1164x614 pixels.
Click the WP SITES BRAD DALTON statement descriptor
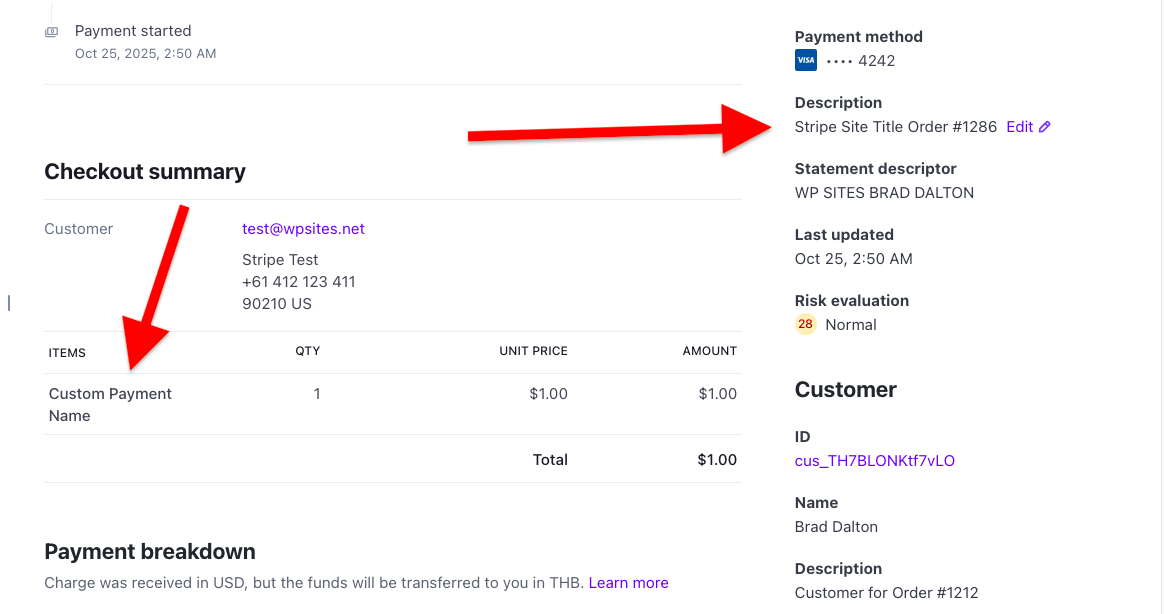tap(884, 193)
